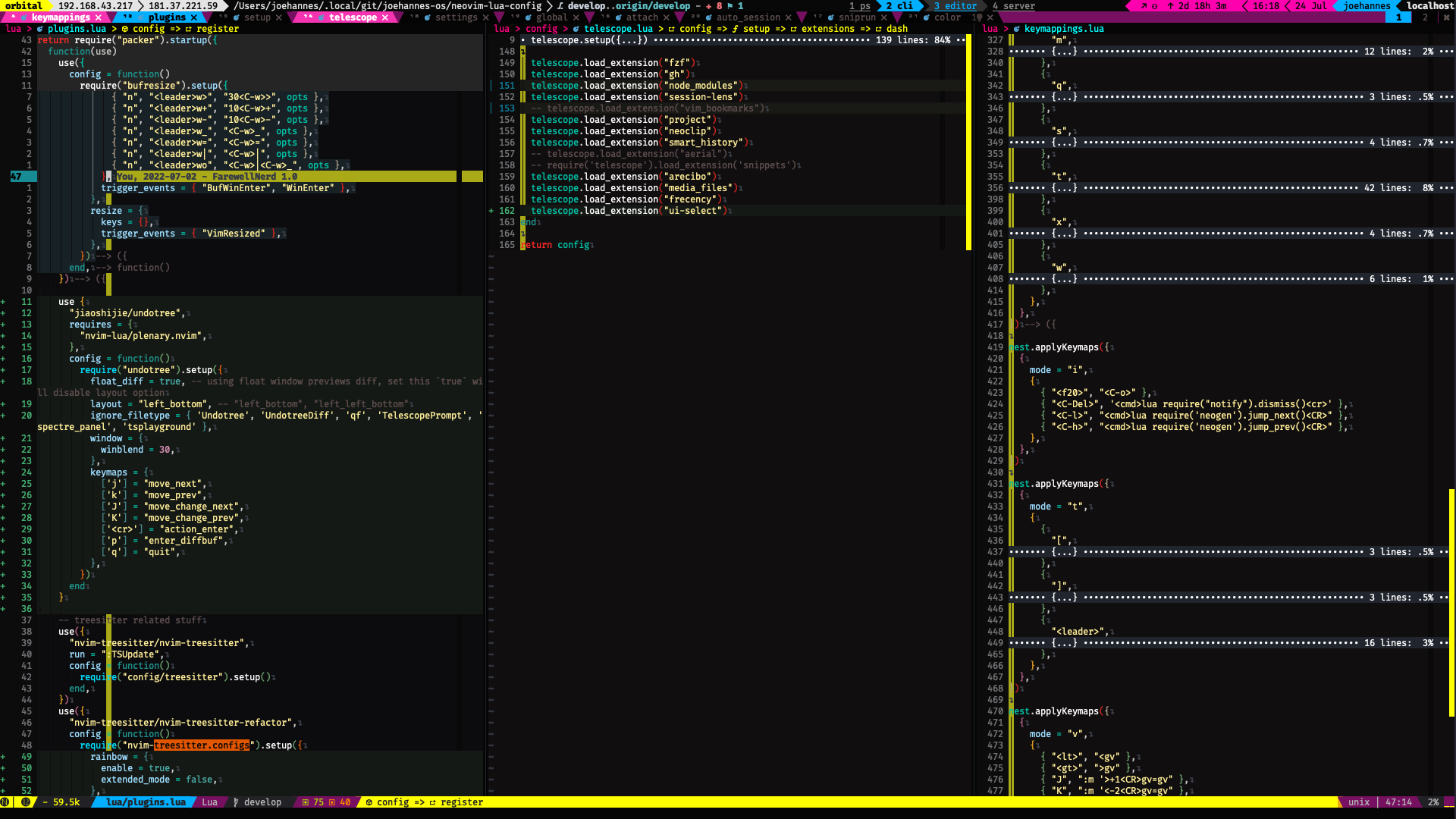
Task: Click the localhost label in the tmux status bar
Action: (x=1429, y=5)
